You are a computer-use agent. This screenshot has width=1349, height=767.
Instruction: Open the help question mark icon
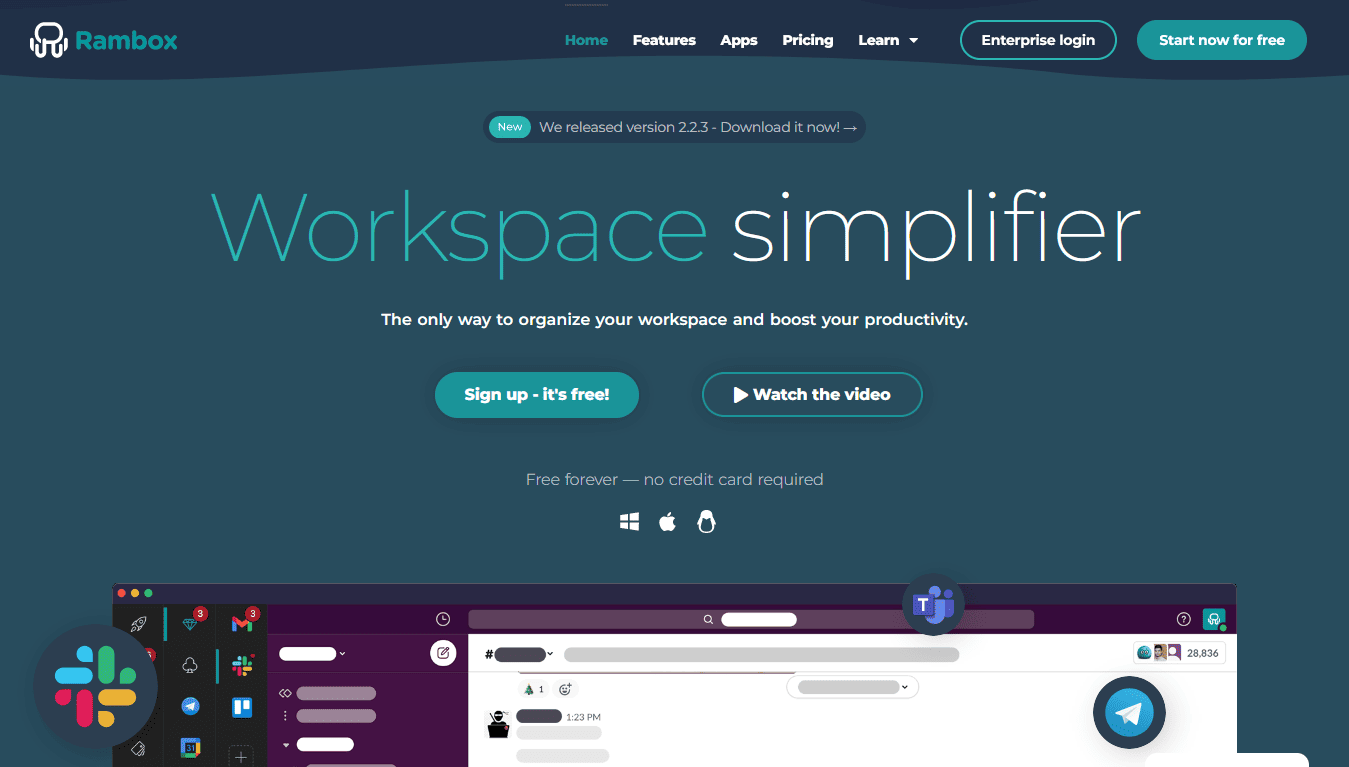click(1184, 619)
